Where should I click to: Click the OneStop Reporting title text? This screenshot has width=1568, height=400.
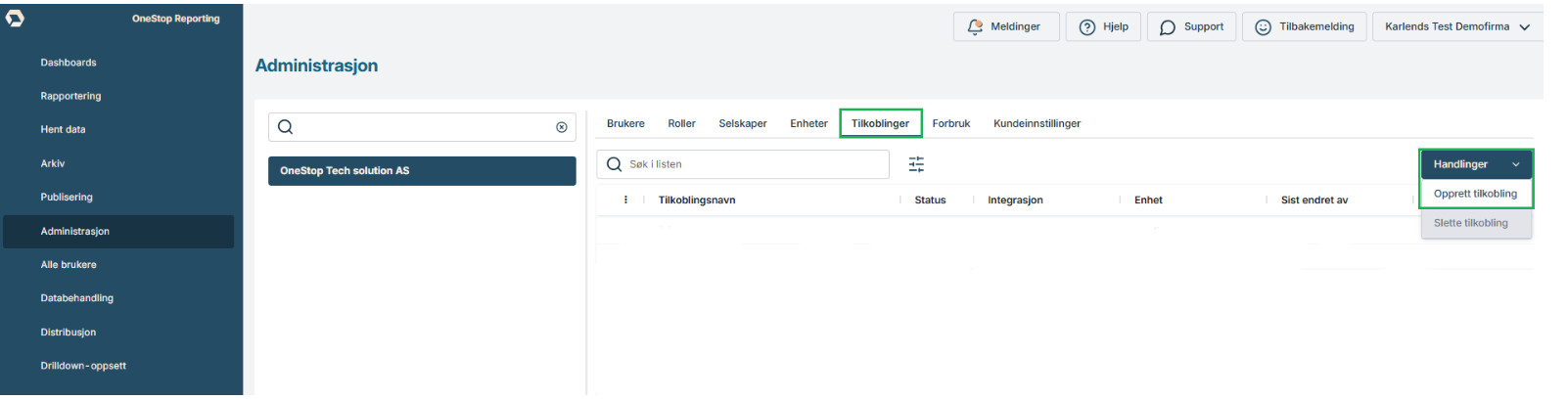[176, 19]
